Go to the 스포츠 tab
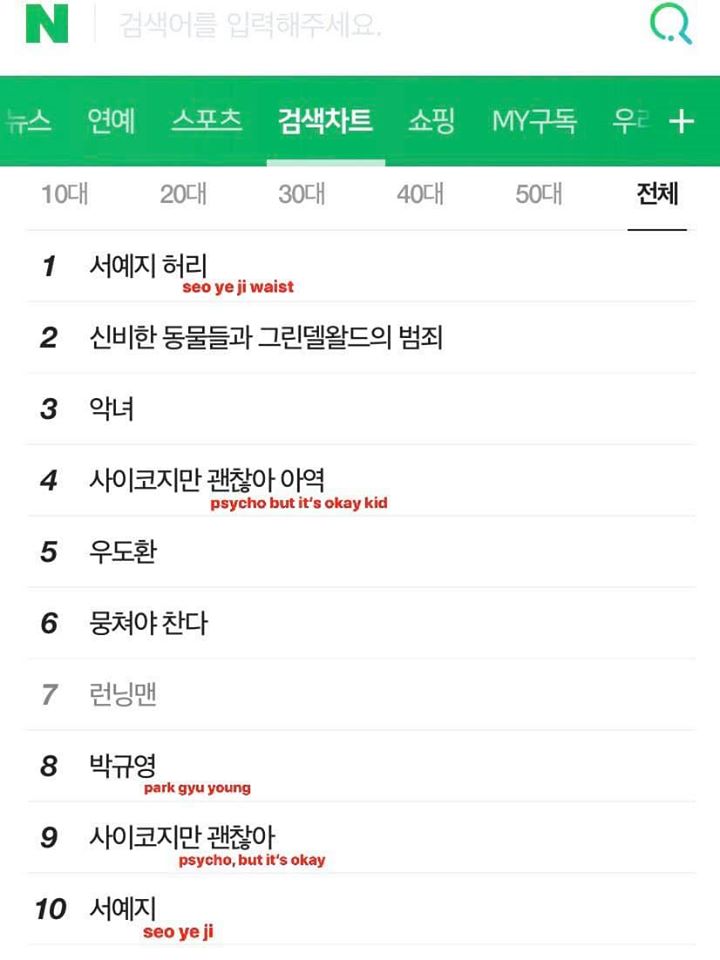Image resolution: width=720 pixels, height=960 pixels. 206,122
